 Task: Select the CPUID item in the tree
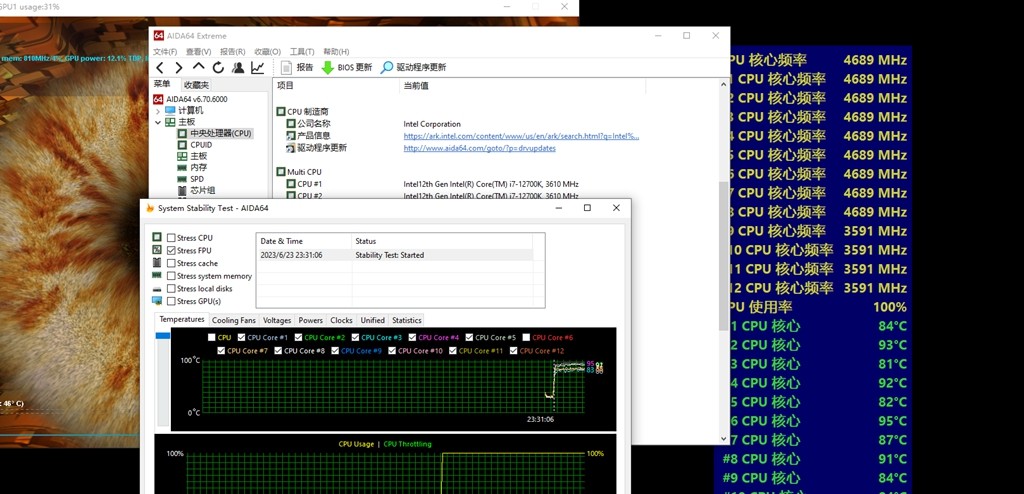pyautogui.click(x=200, y=145)
